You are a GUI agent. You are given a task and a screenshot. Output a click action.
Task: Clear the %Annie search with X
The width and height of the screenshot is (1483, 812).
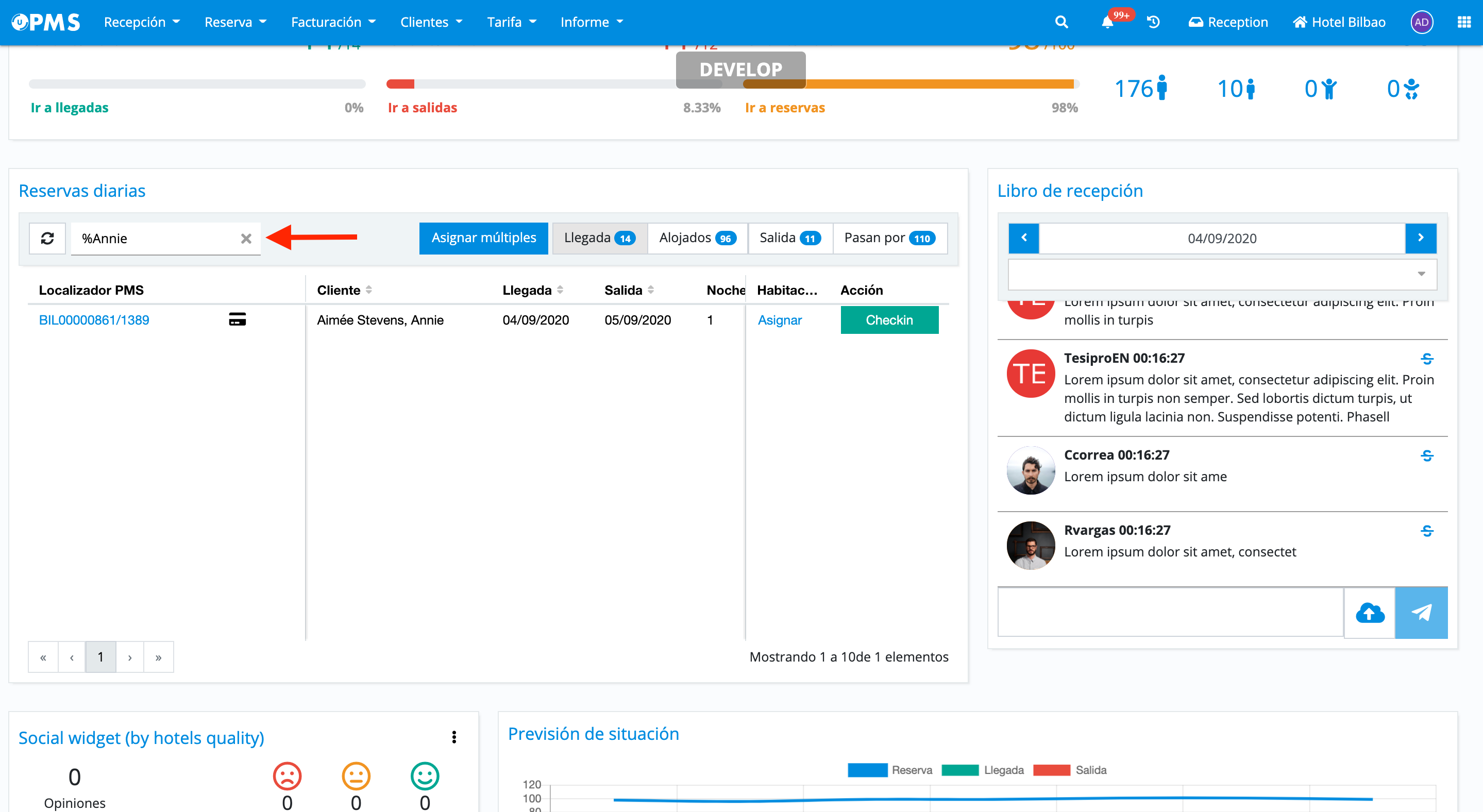[246, 238]
